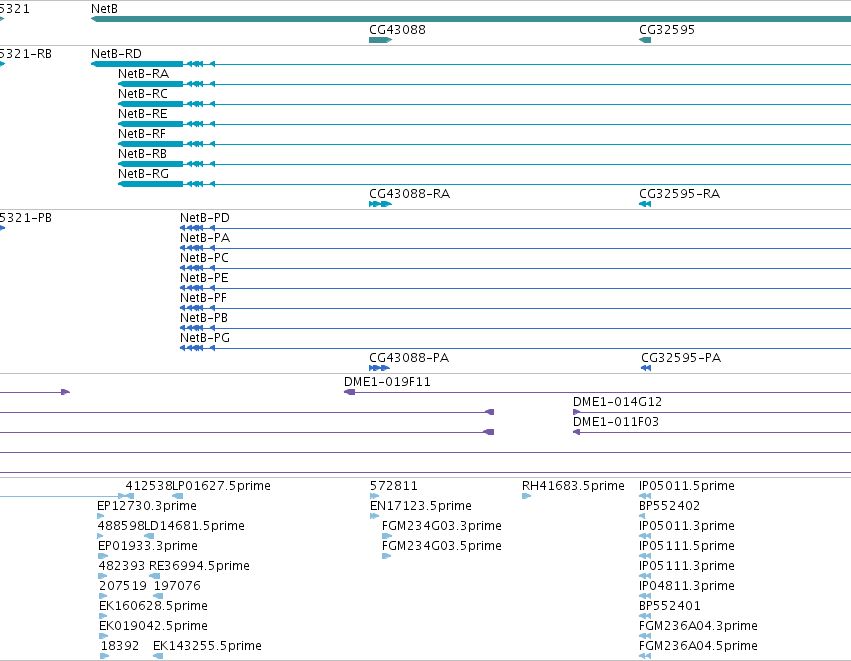Click the 18392 feature label
Viewport: 851px width, 661px height.
click(120, 646)
